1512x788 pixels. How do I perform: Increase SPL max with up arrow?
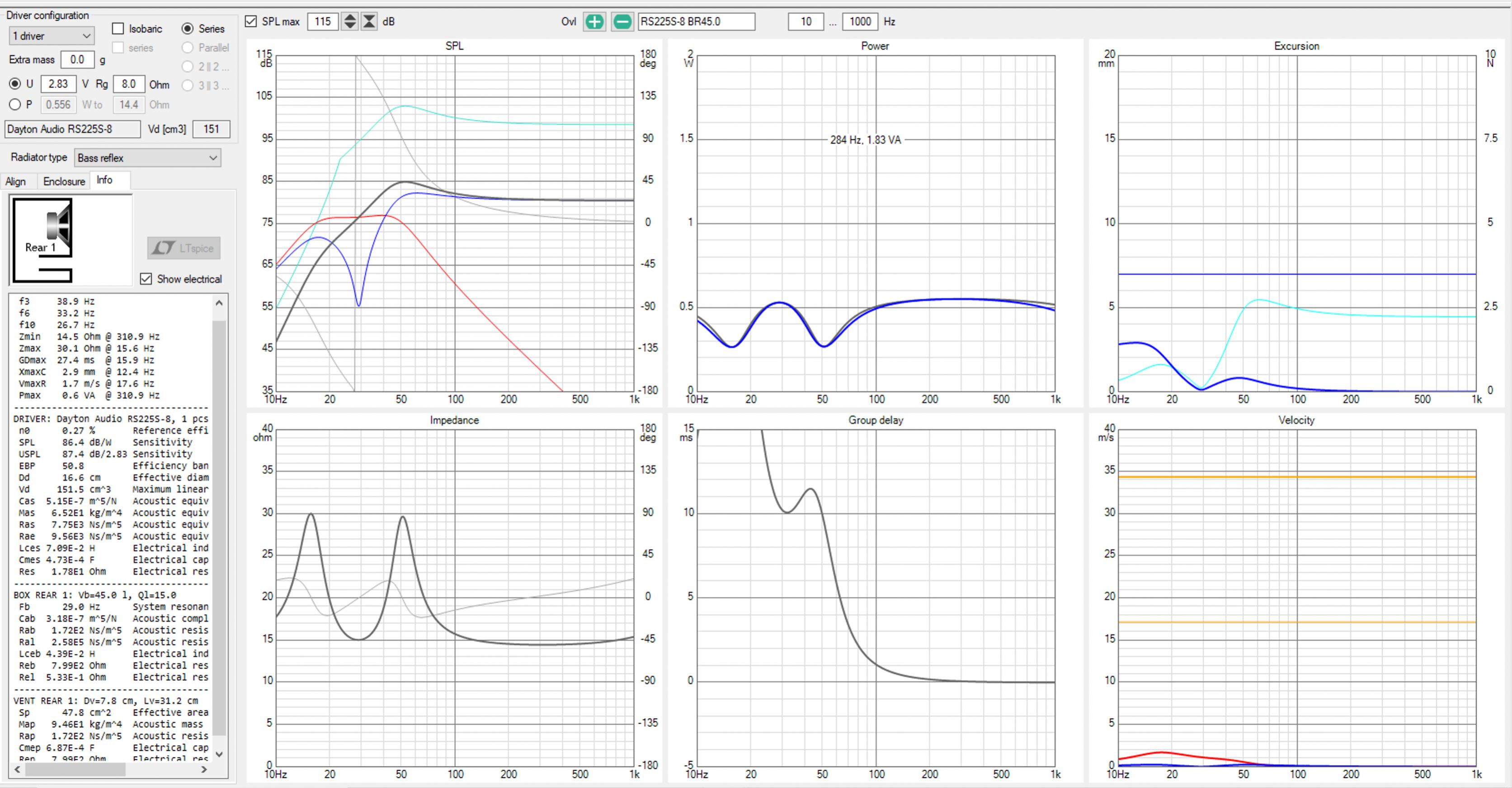pos(350,17)
